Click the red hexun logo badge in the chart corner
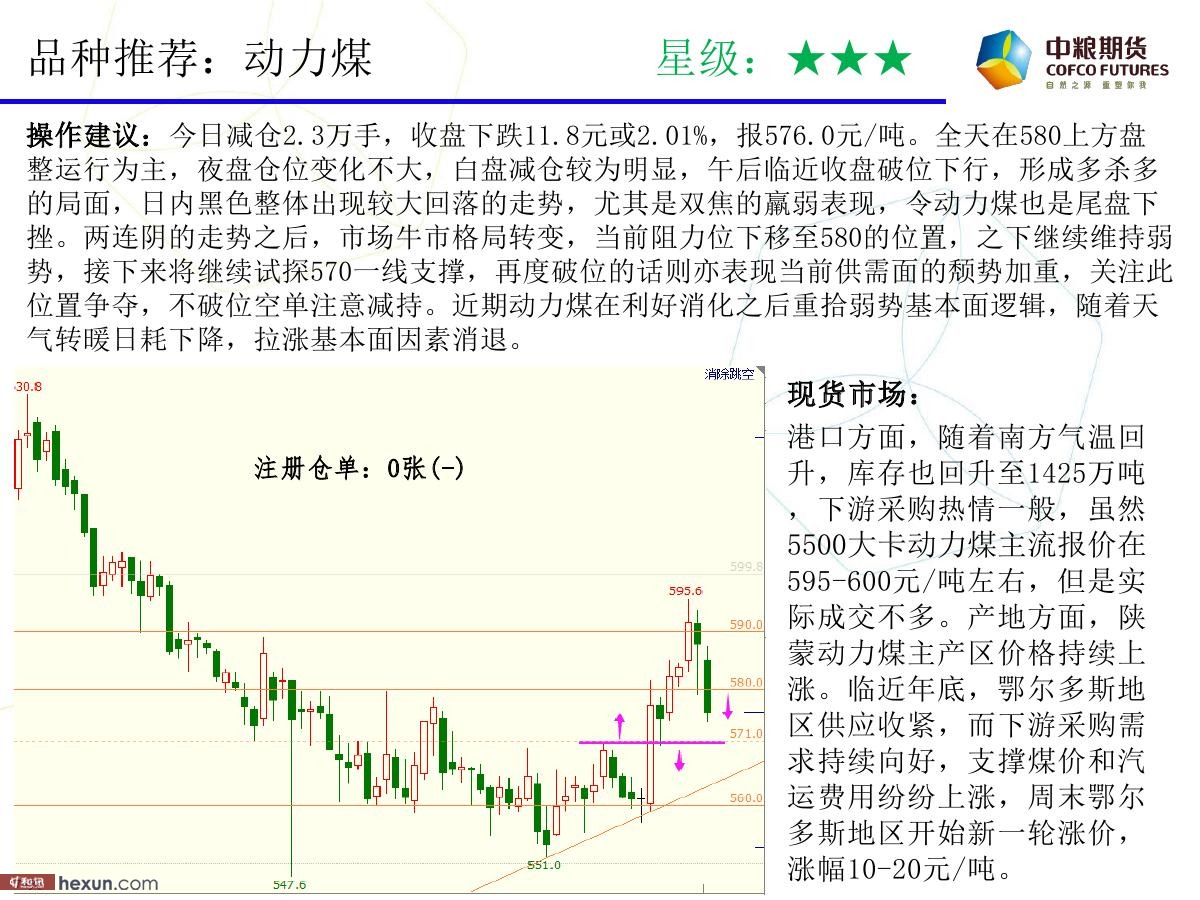This screenshot has height=900, width=1200. (26, 883)
